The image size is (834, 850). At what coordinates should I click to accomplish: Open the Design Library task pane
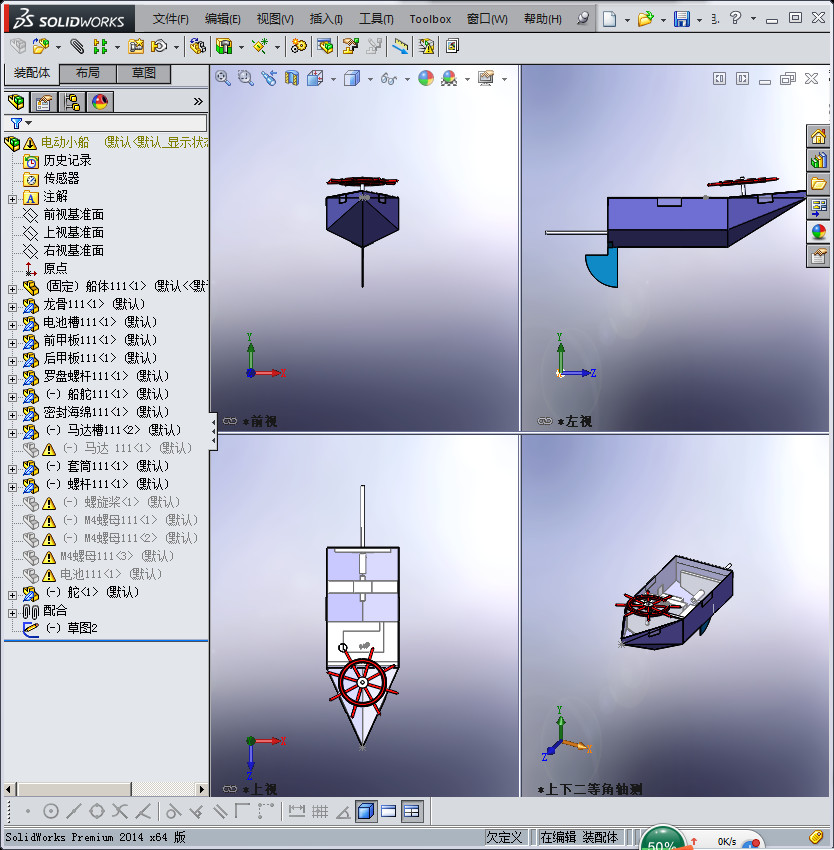pos(818,160)
